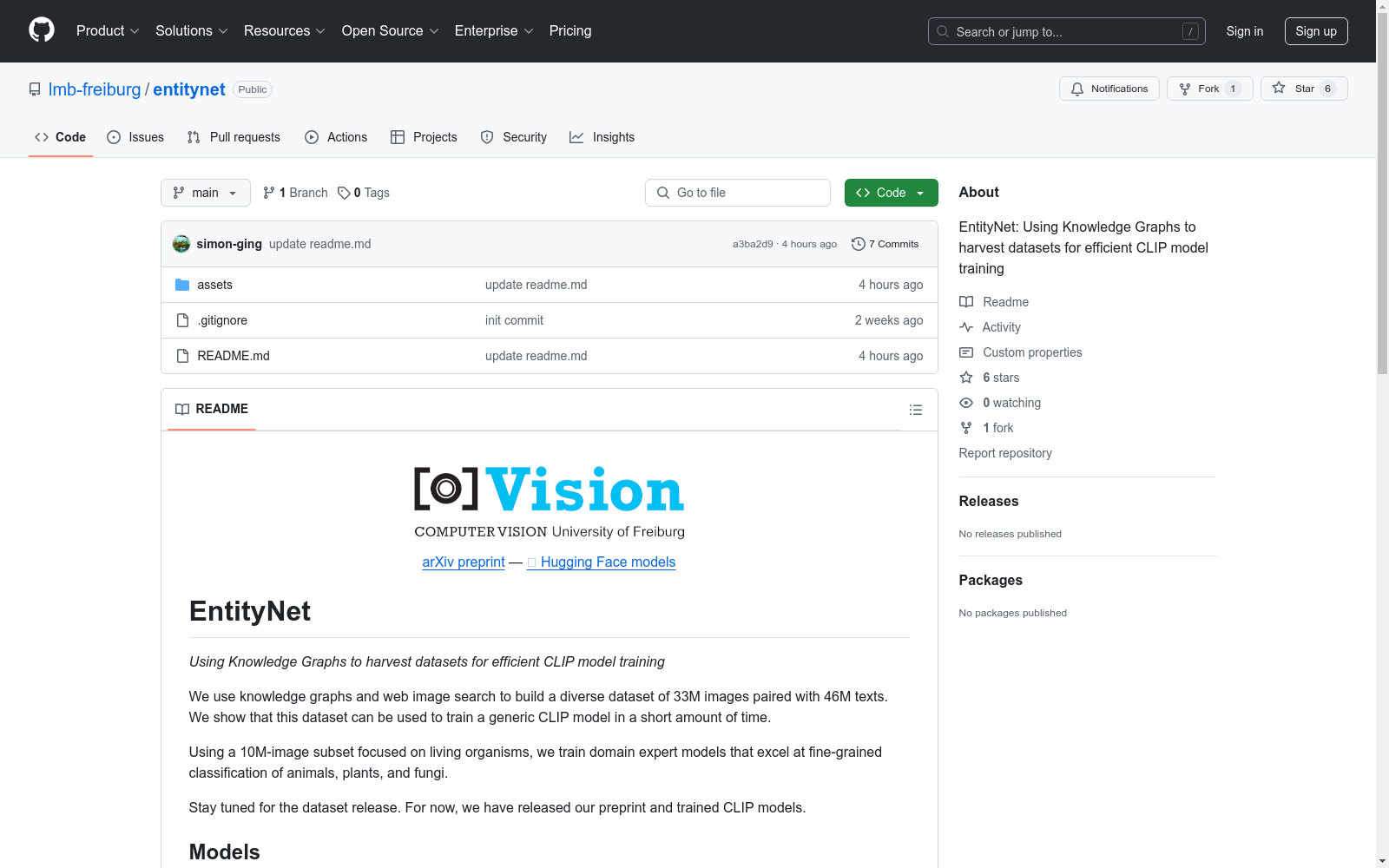Click the 'Go to file' search field

(738, 193)
